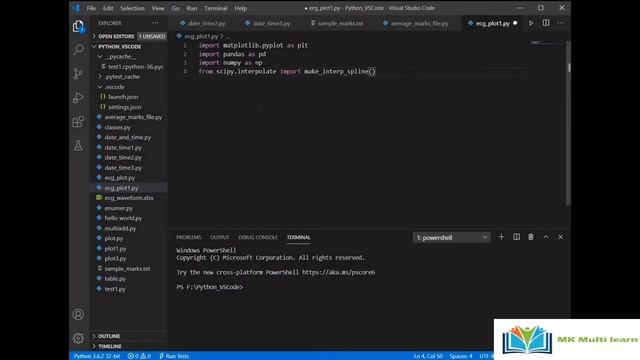Run Python file with play icon
640x360 pixels.
click(x=531, y=23)
